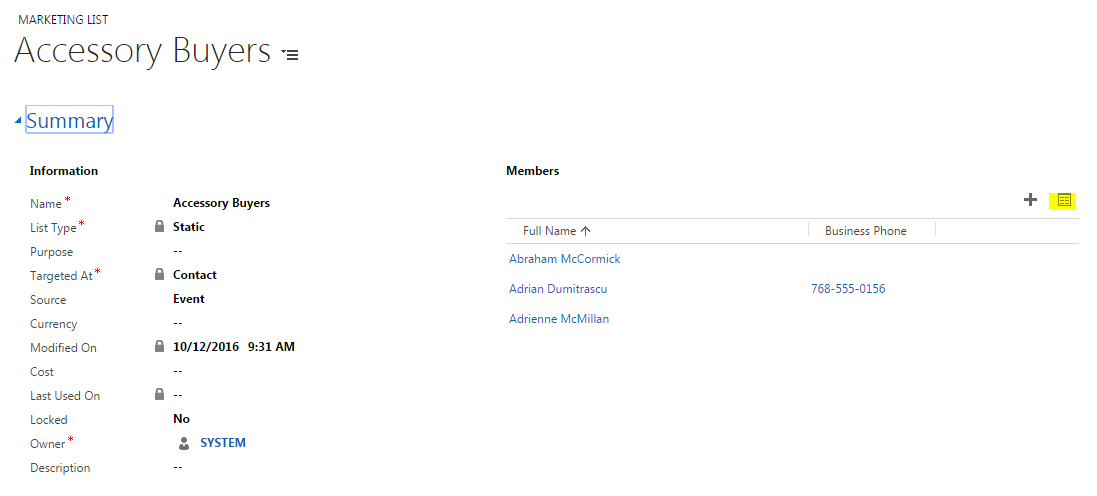The height and width of the screenshot is (496, 1097).
Task: Click the lock icon beside List Type
Action: click(160, 227)
